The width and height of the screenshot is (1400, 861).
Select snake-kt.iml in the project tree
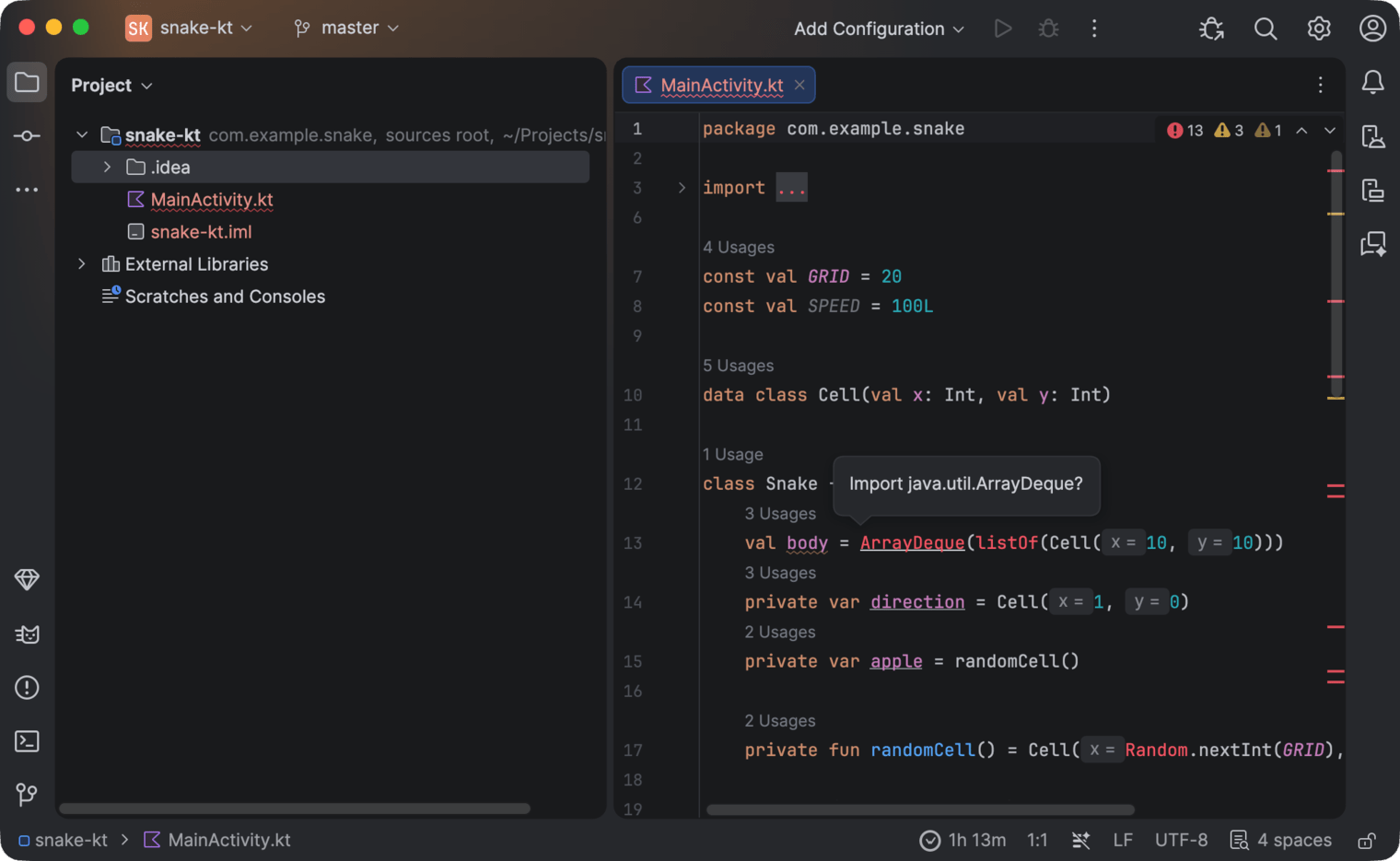201,232
